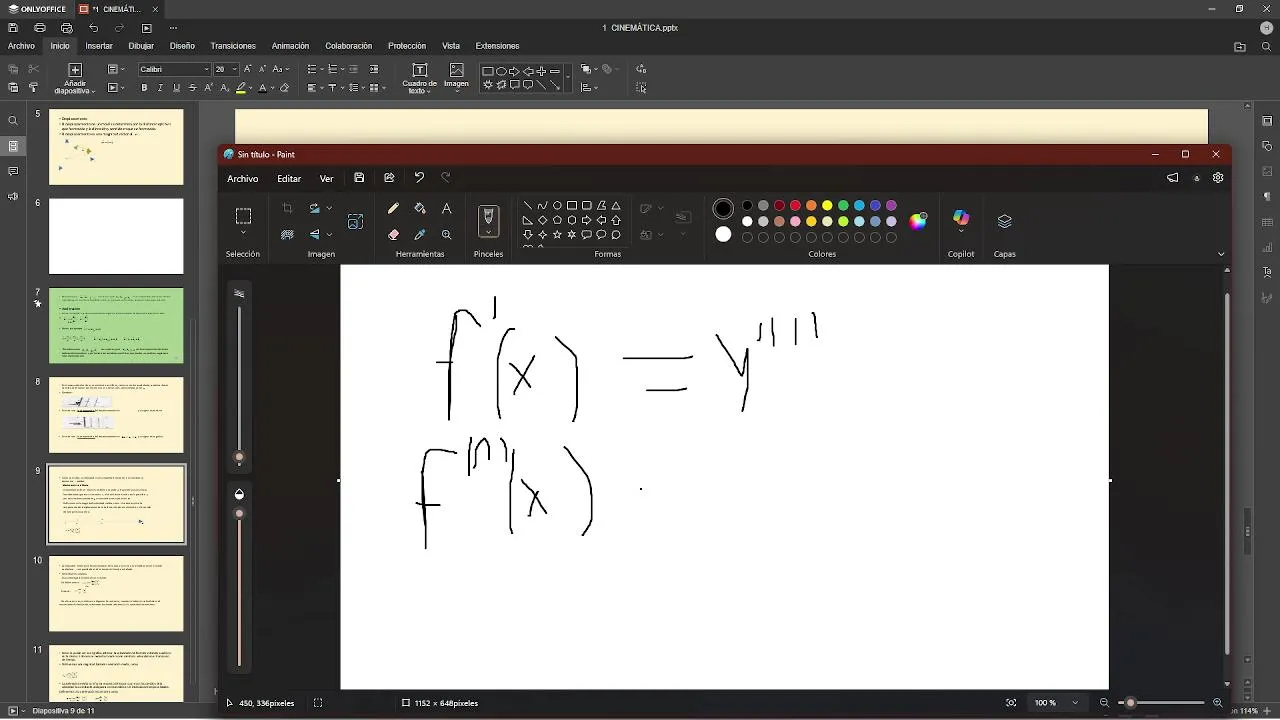Image resolution: width=1280 pixels, height=720 pixels.
Task: Select the Pencil tool in Paint
Action: coord(393,208)
